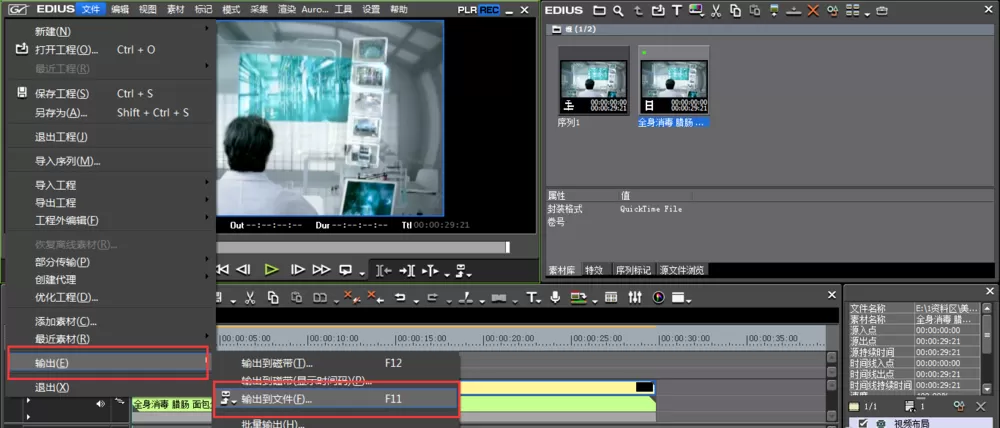Click the preview position slider bar
Viewport: 1000px width, 428px height.
tap(363, 247)
